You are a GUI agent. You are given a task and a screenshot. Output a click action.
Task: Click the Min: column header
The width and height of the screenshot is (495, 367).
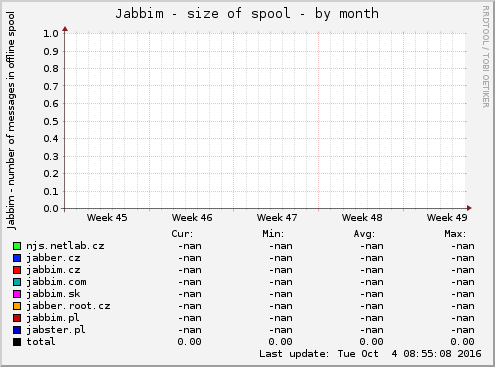[x=273, y=234]
